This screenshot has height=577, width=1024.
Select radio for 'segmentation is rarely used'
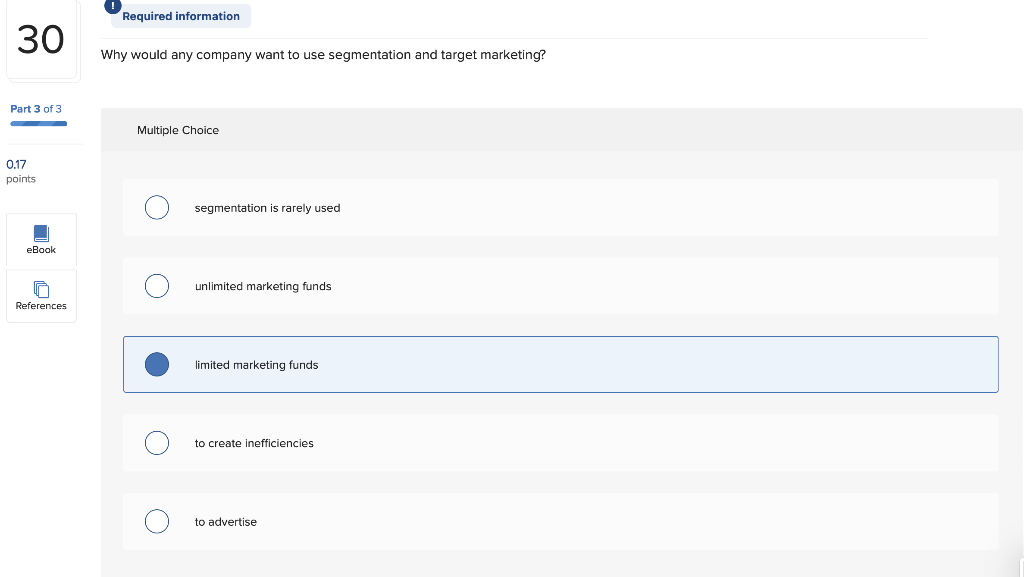click(x=157, y=208)
